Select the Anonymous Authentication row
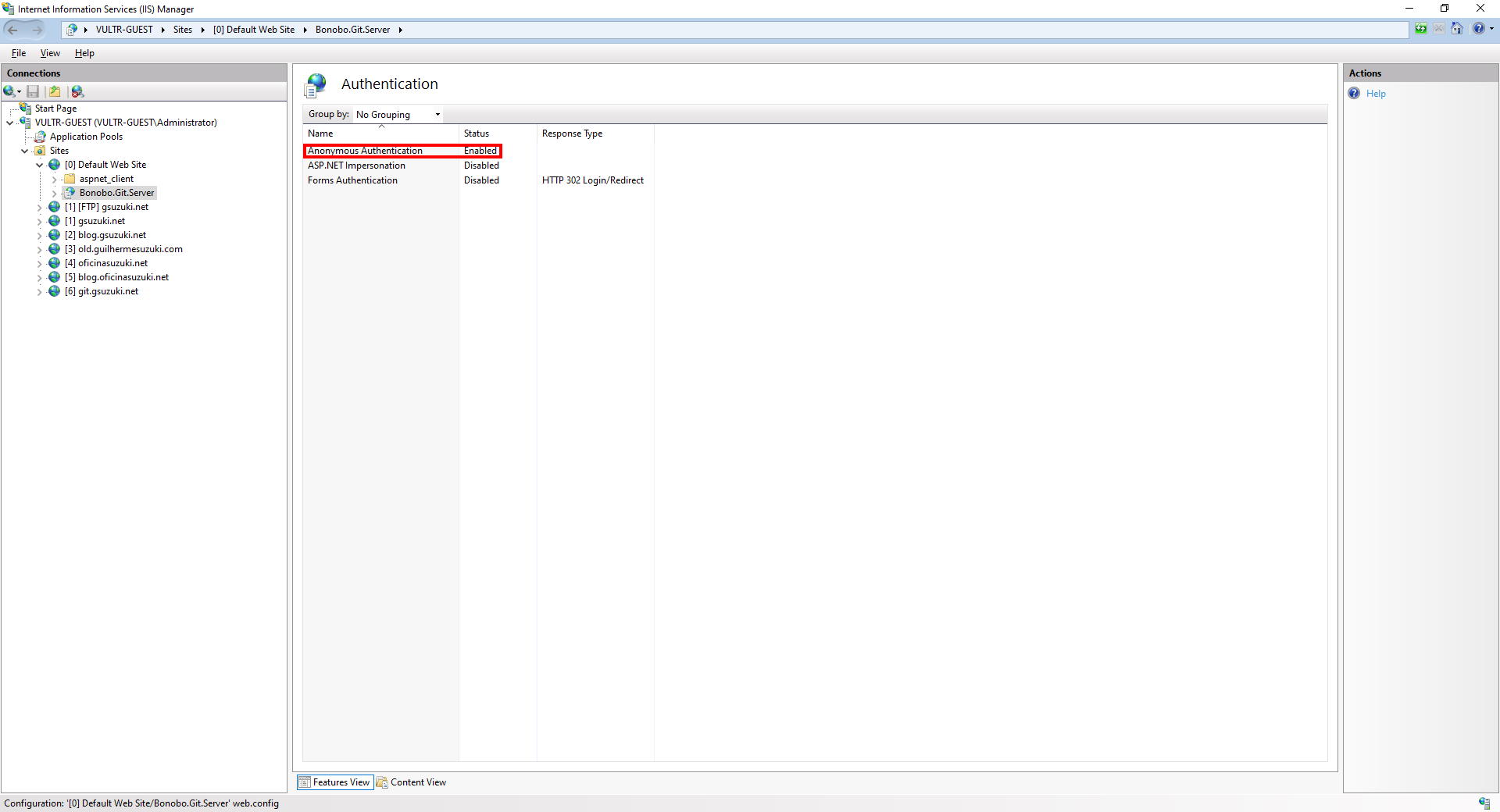Viewport: 1500px width, 812px height. [366, 150]
